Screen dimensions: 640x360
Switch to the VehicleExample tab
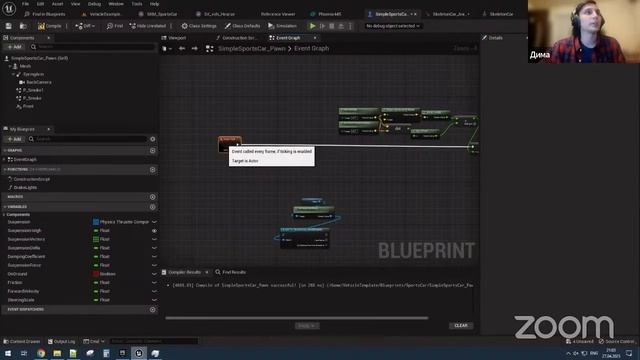pyautogui.click(x=102, y=14)
